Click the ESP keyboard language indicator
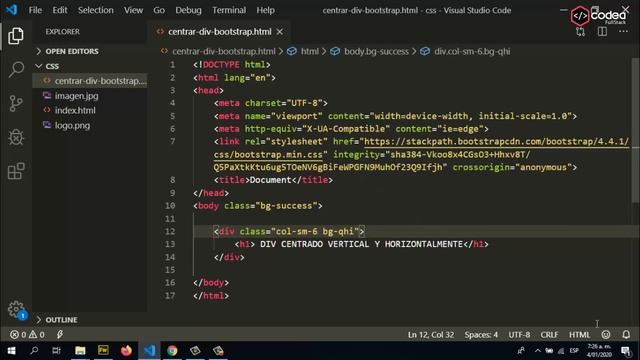This screenshot has width=640, height=360. (x=574, y=351)
